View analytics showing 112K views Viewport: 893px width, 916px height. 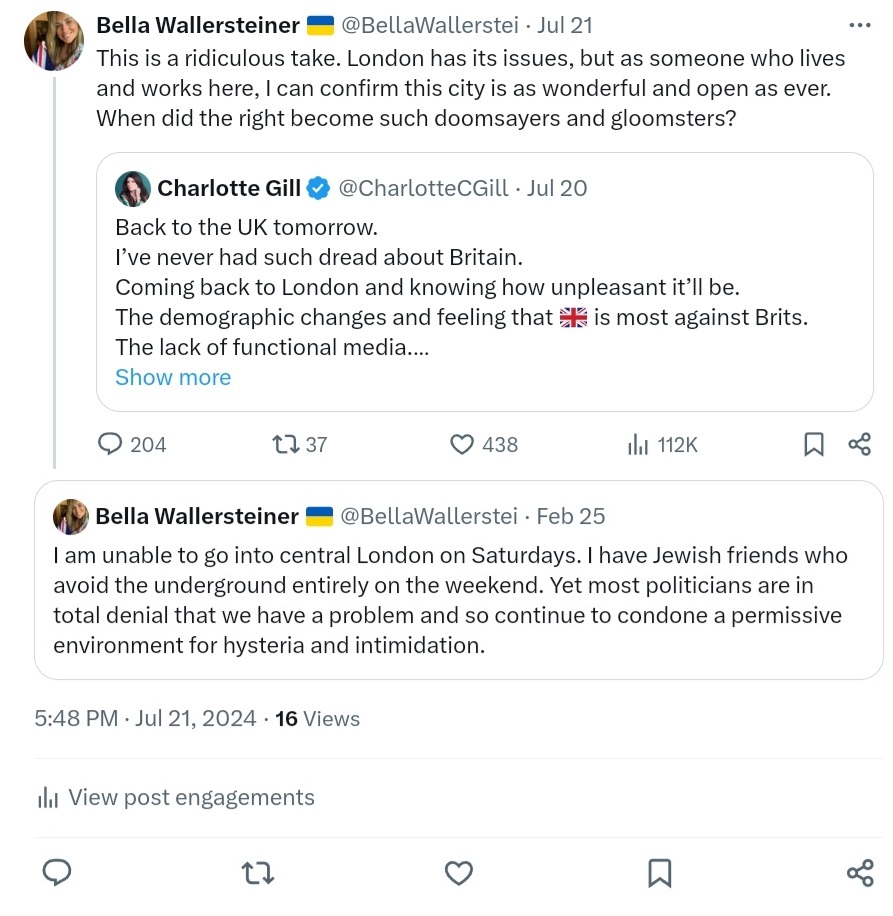point(662,445)
